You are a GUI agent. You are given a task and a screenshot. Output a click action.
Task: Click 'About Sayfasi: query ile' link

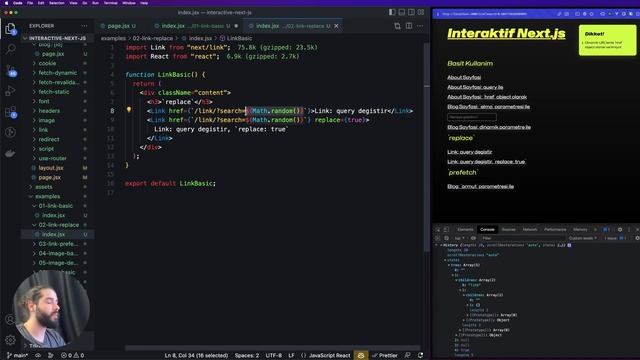tap(475, 87)
